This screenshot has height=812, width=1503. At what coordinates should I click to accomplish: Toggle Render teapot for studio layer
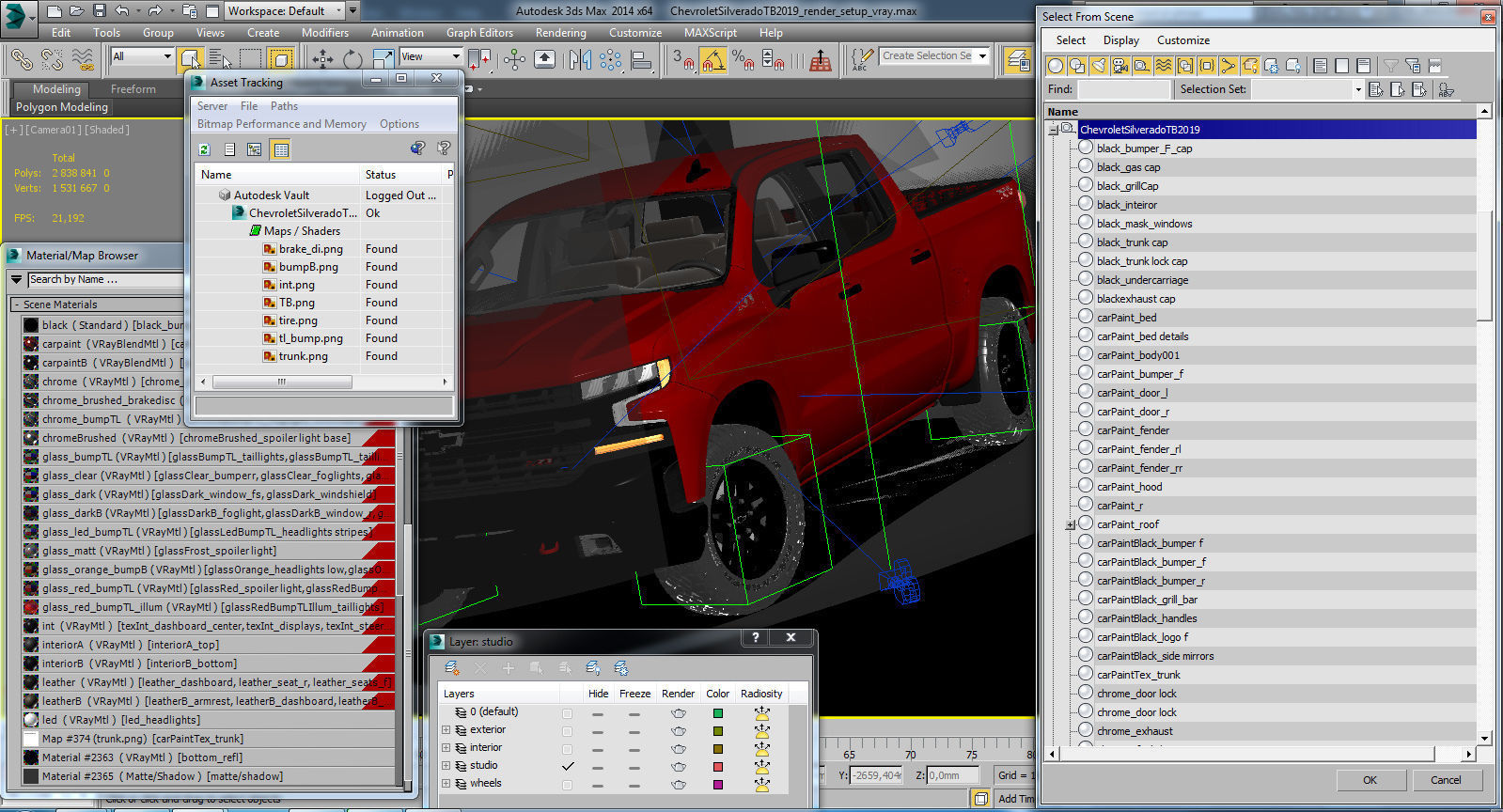pyautogui.click(x=679, y=767)
